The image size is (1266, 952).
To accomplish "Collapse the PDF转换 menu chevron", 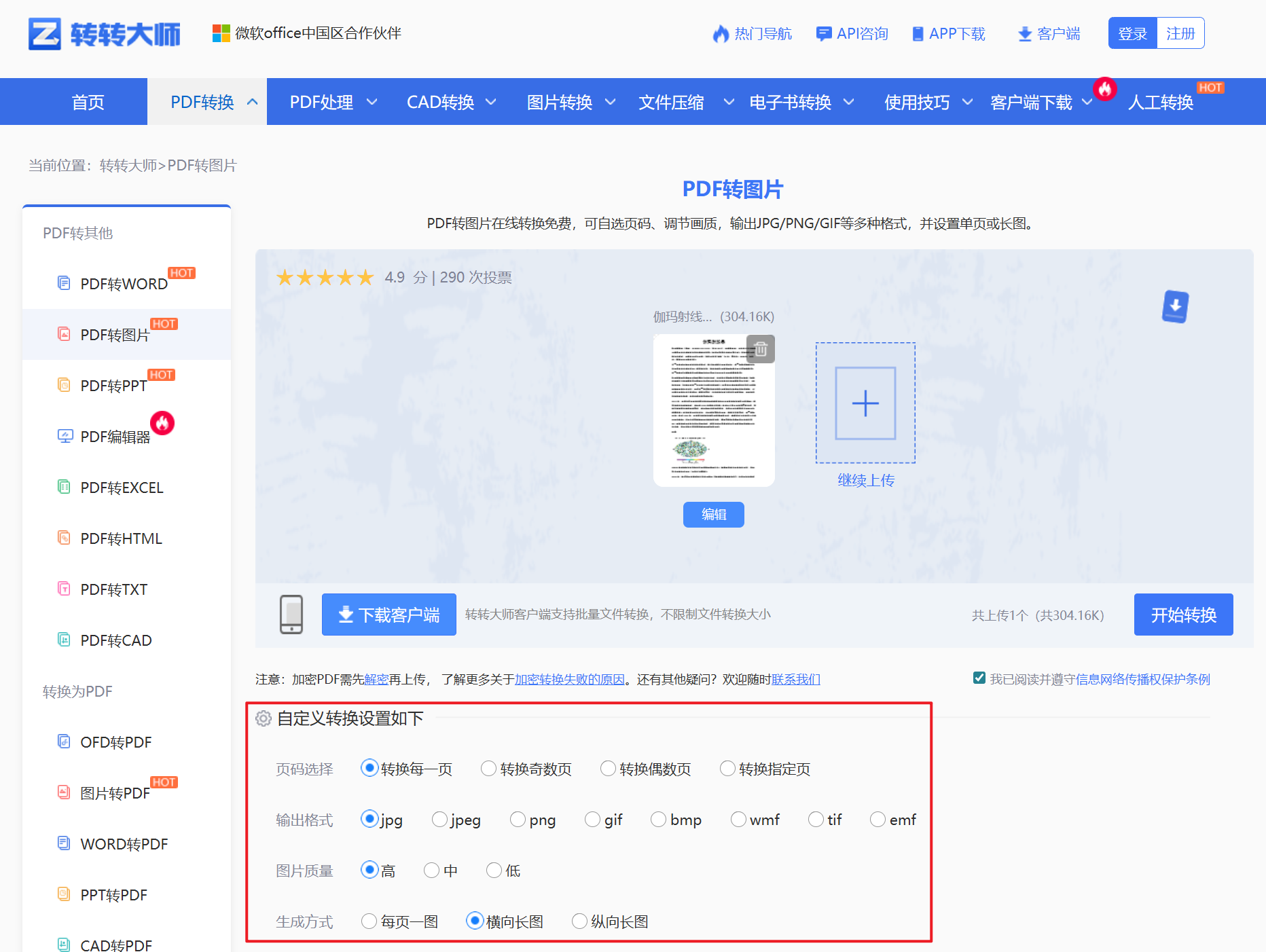I will point(252,101).
